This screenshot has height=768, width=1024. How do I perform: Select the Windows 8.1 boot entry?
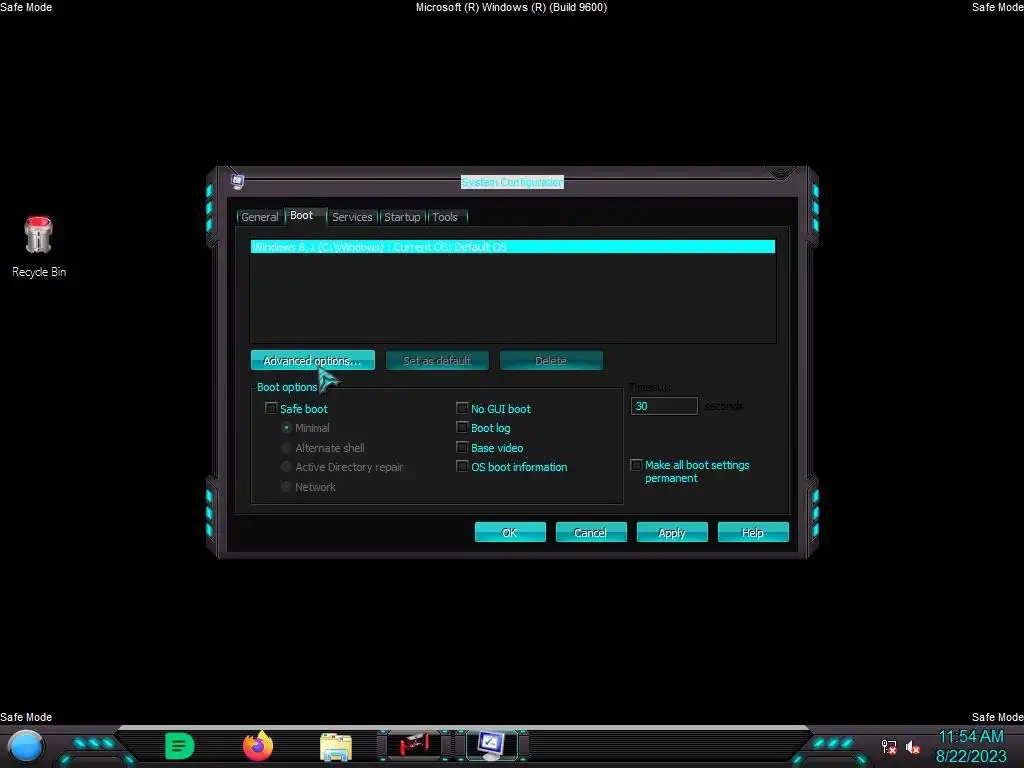[x=513, y=247]
